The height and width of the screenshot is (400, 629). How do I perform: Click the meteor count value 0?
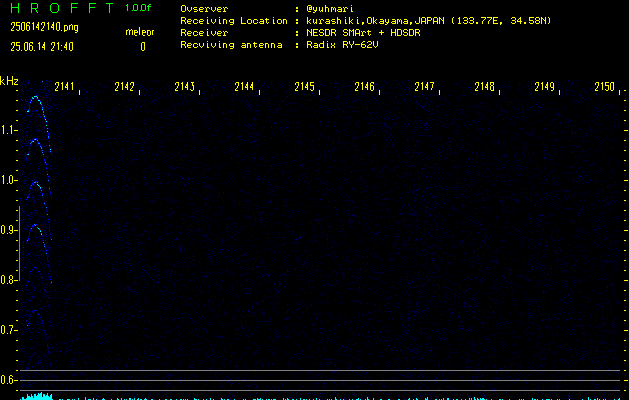tap(143, 47)
